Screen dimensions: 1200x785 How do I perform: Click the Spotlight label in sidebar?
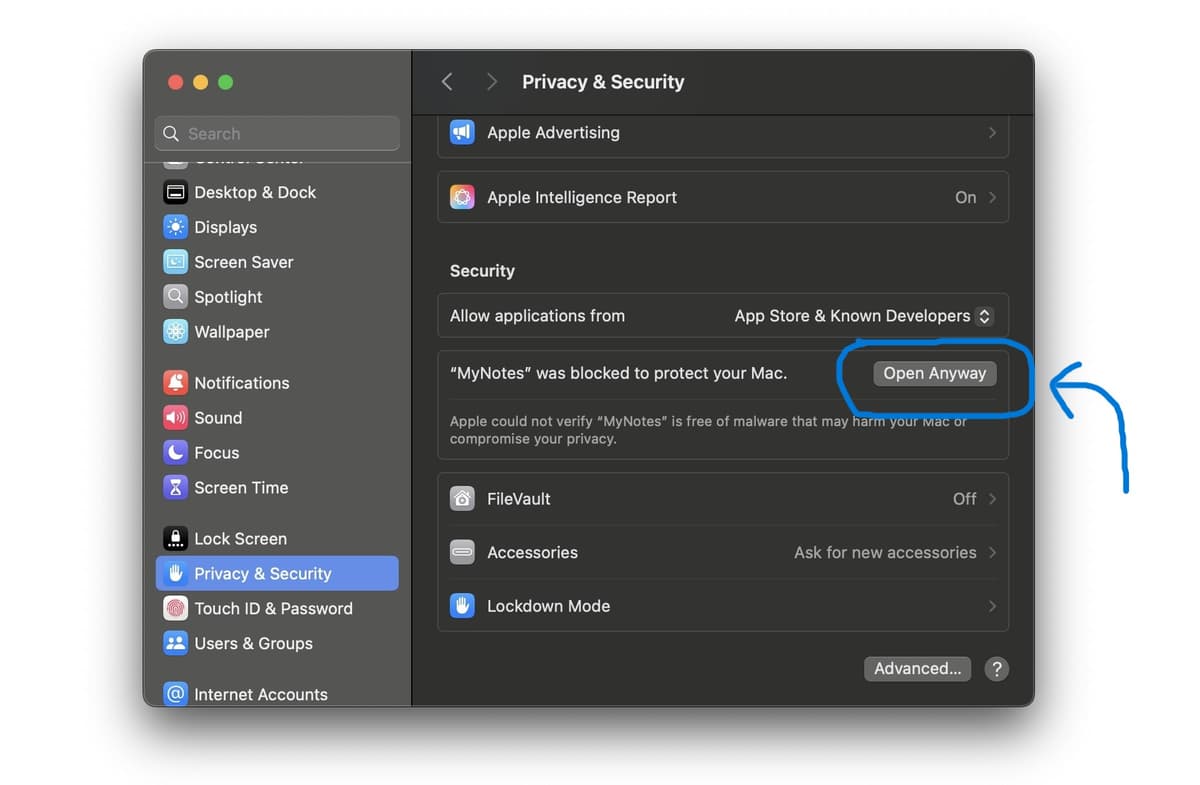tap(228, 297)
